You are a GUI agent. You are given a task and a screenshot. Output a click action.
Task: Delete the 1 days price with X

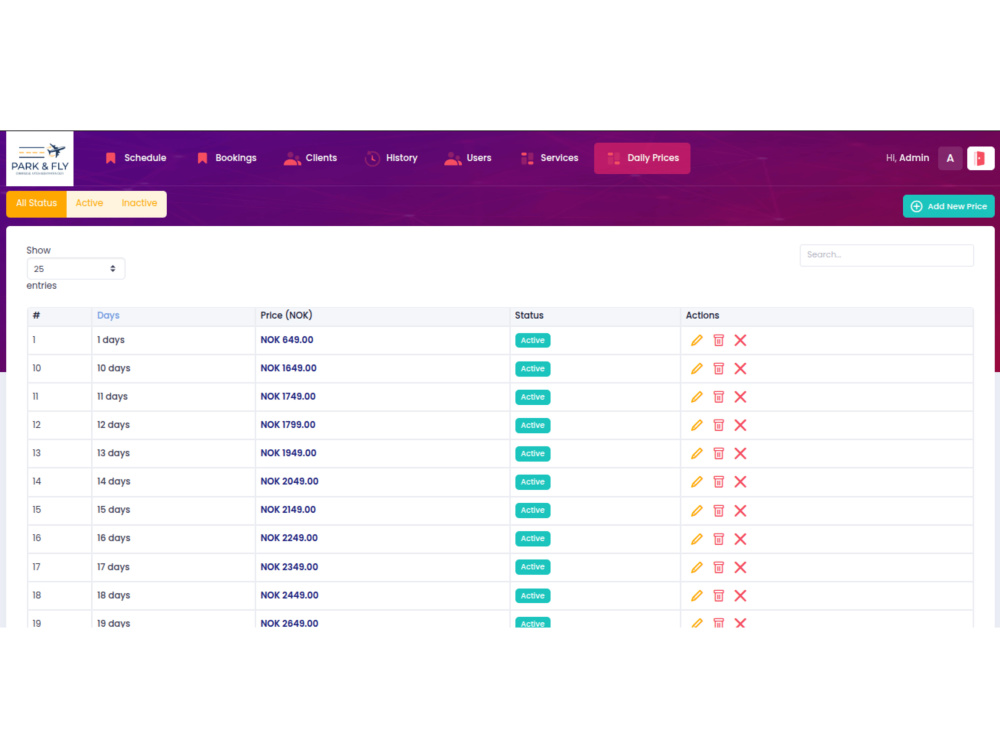[x=740, y=340]
